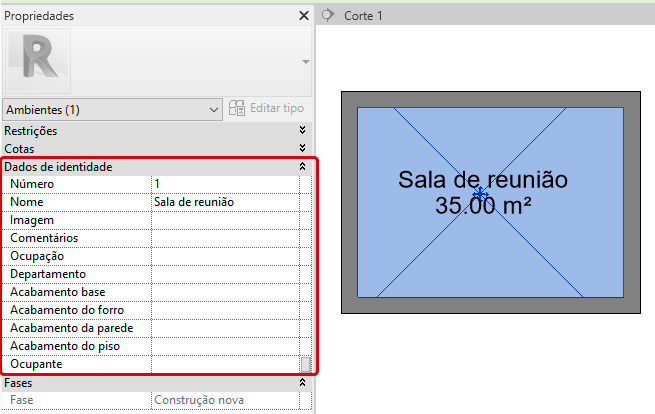Close the Propriedades panel
655x414 pixels.
304,16
